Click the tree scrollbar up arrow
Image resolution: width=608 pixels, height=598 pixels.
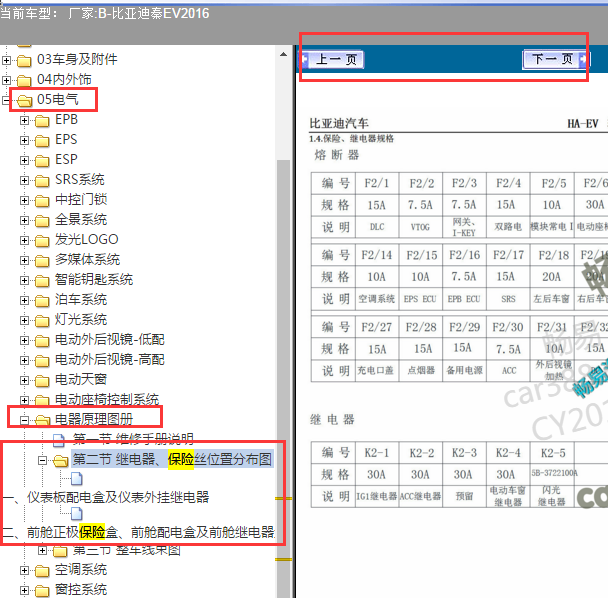click(283, 54)
